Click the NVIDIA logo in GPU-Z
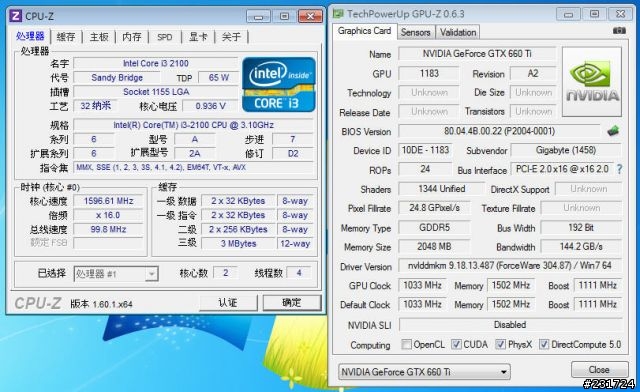This screenshot has height=392, width=640. (592, 82)
